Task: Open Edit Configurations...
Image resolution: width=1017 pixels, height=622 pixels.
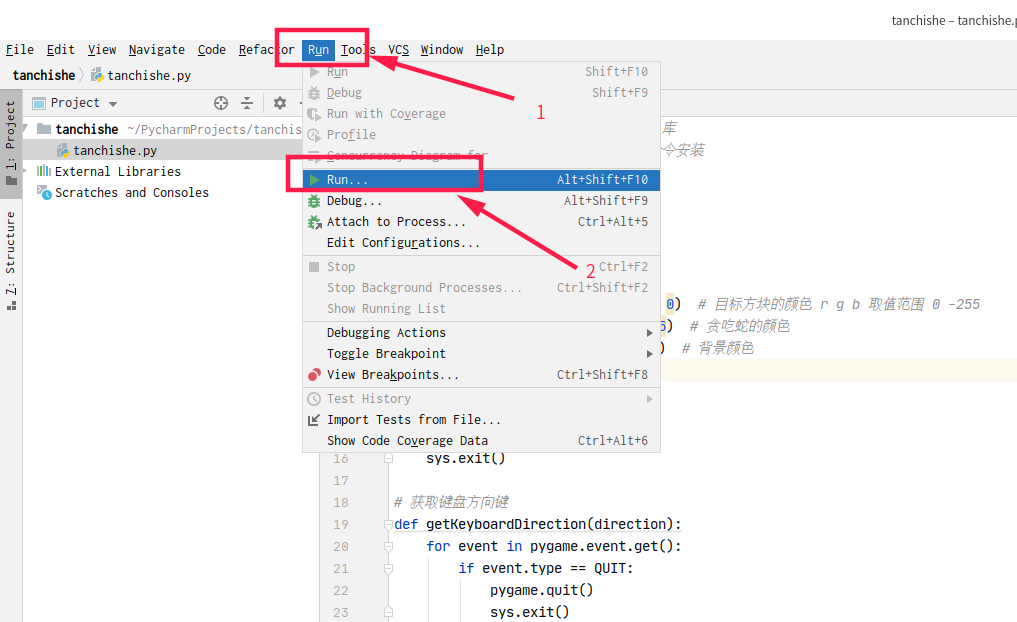Action: click(x=481, y=243)
